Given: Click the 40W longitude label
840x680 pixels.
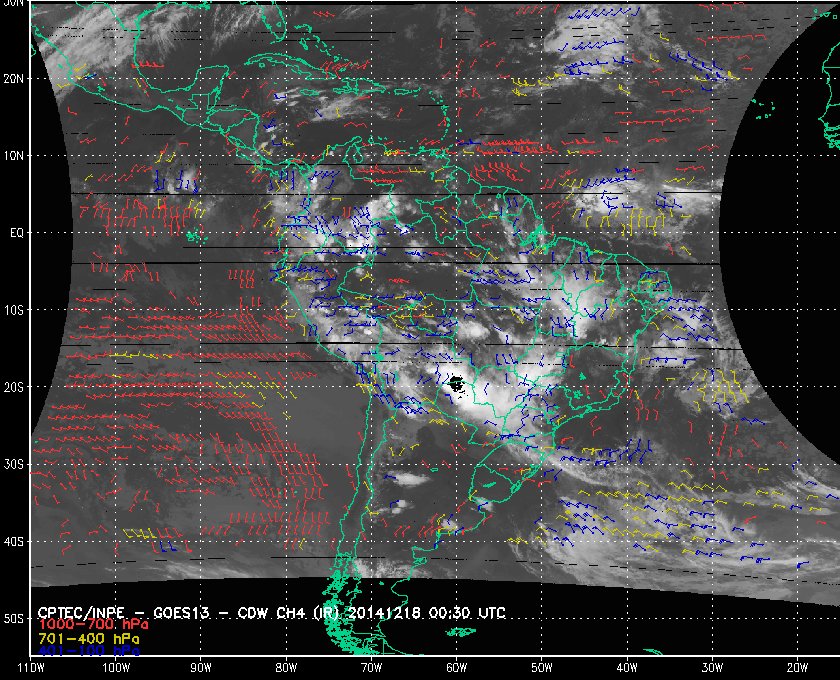Looking at the screenshot, I should pyautogui.click(x=626, y=667).
